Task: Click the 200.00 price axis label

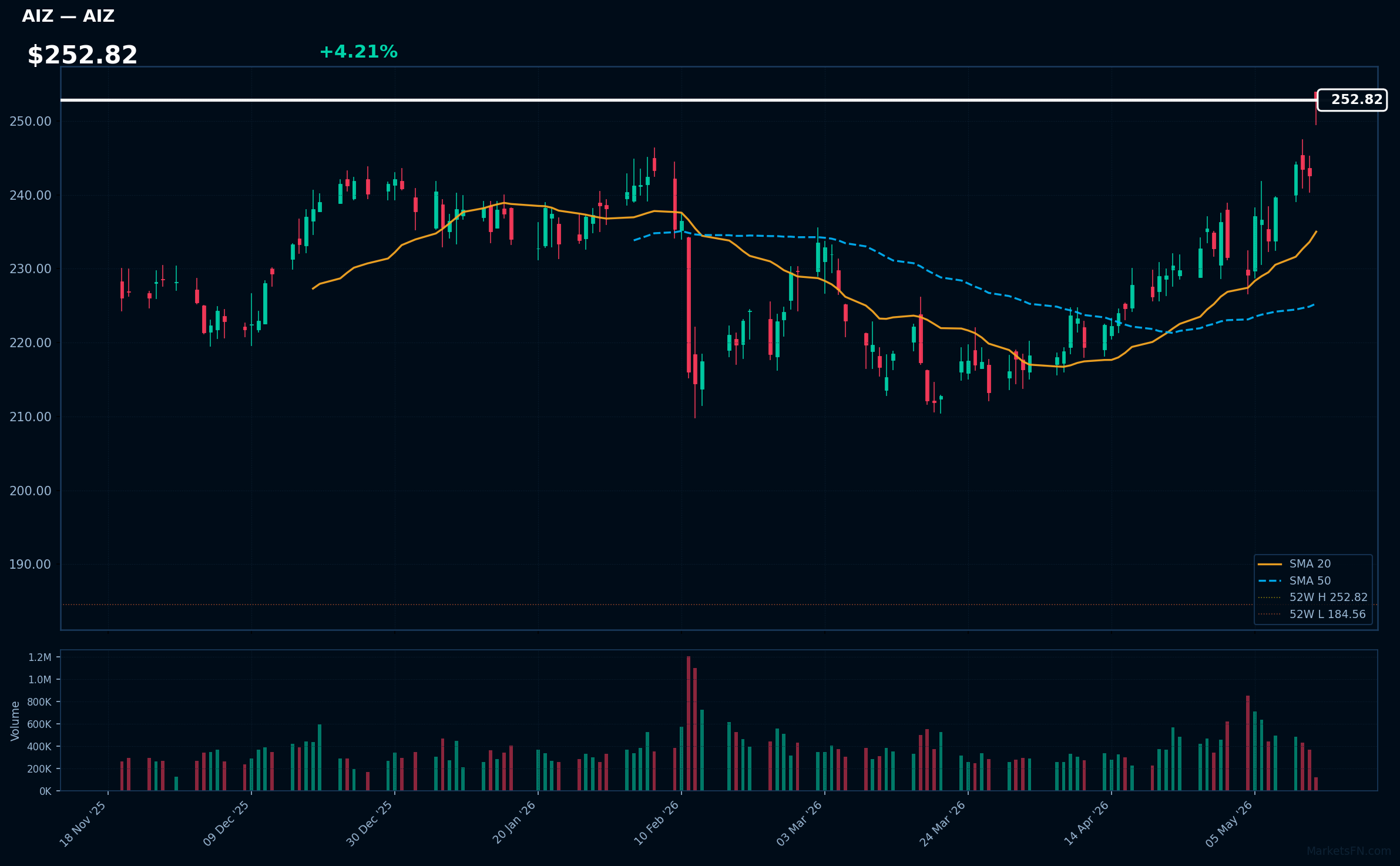Action: (x=31, y=491)
